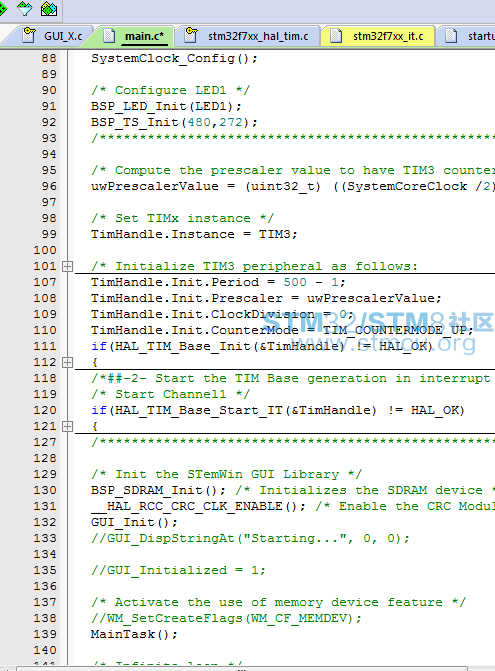Click line number 88 in the gutter
This screenshot has height=671, width=495.
click(x=49, y=58)
